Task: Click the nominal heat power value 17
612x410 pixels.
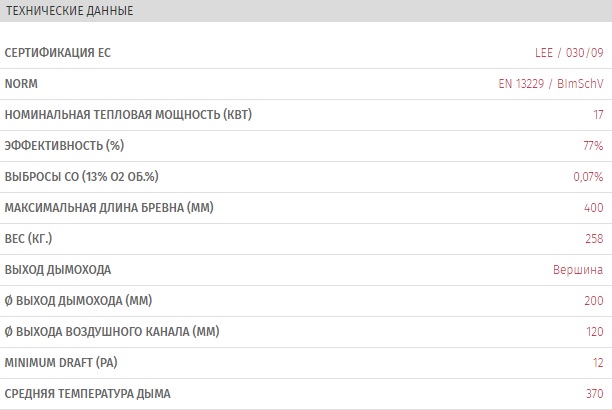Action: pos(598,115)
